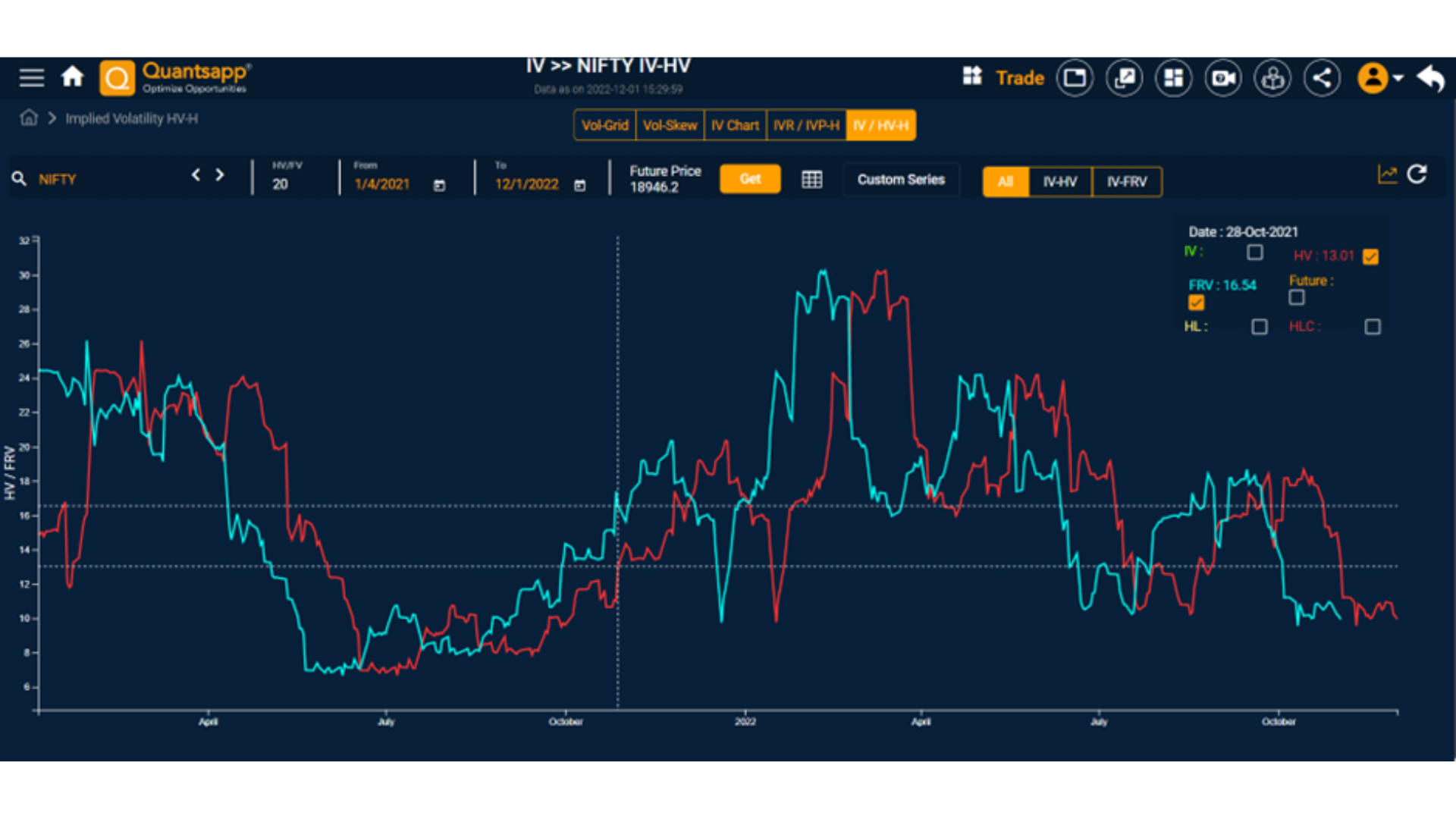Open the From date calendar picker
Image resolution: width=1456 pixels, height=819 pixels.
439,185
